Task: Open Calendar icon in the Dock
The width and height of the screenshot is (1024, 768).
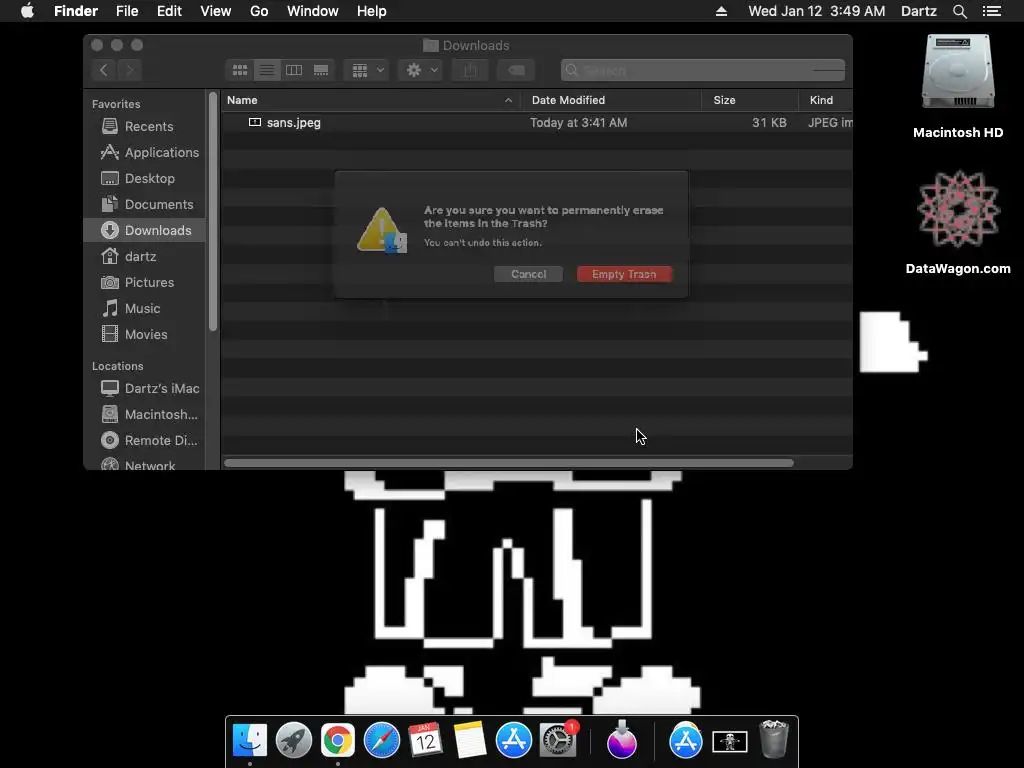Action: coord(425,740)
